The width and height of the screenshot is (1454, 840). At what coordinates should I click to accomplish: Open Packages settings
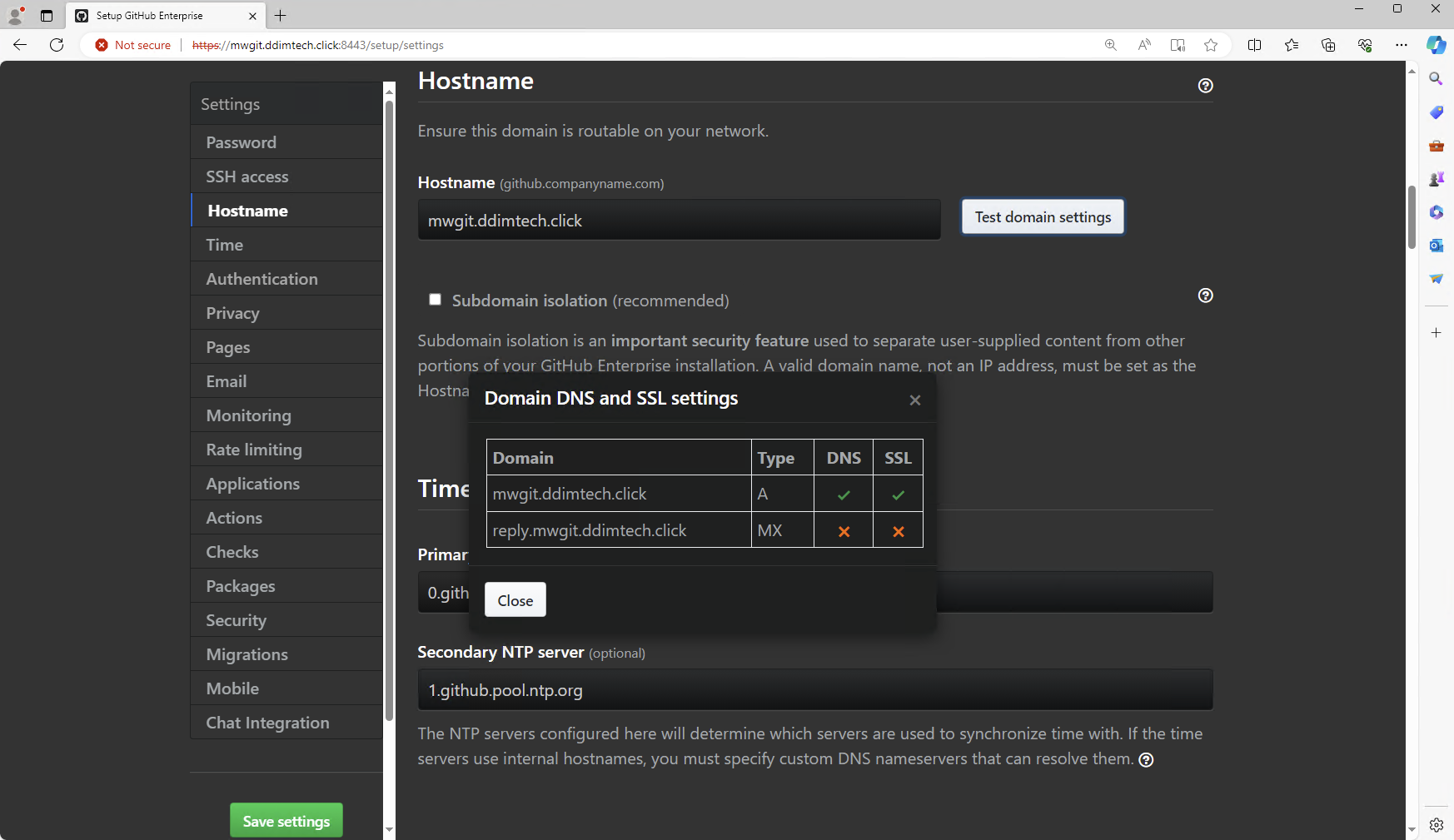pyautogui.click(x=286, y=586)
